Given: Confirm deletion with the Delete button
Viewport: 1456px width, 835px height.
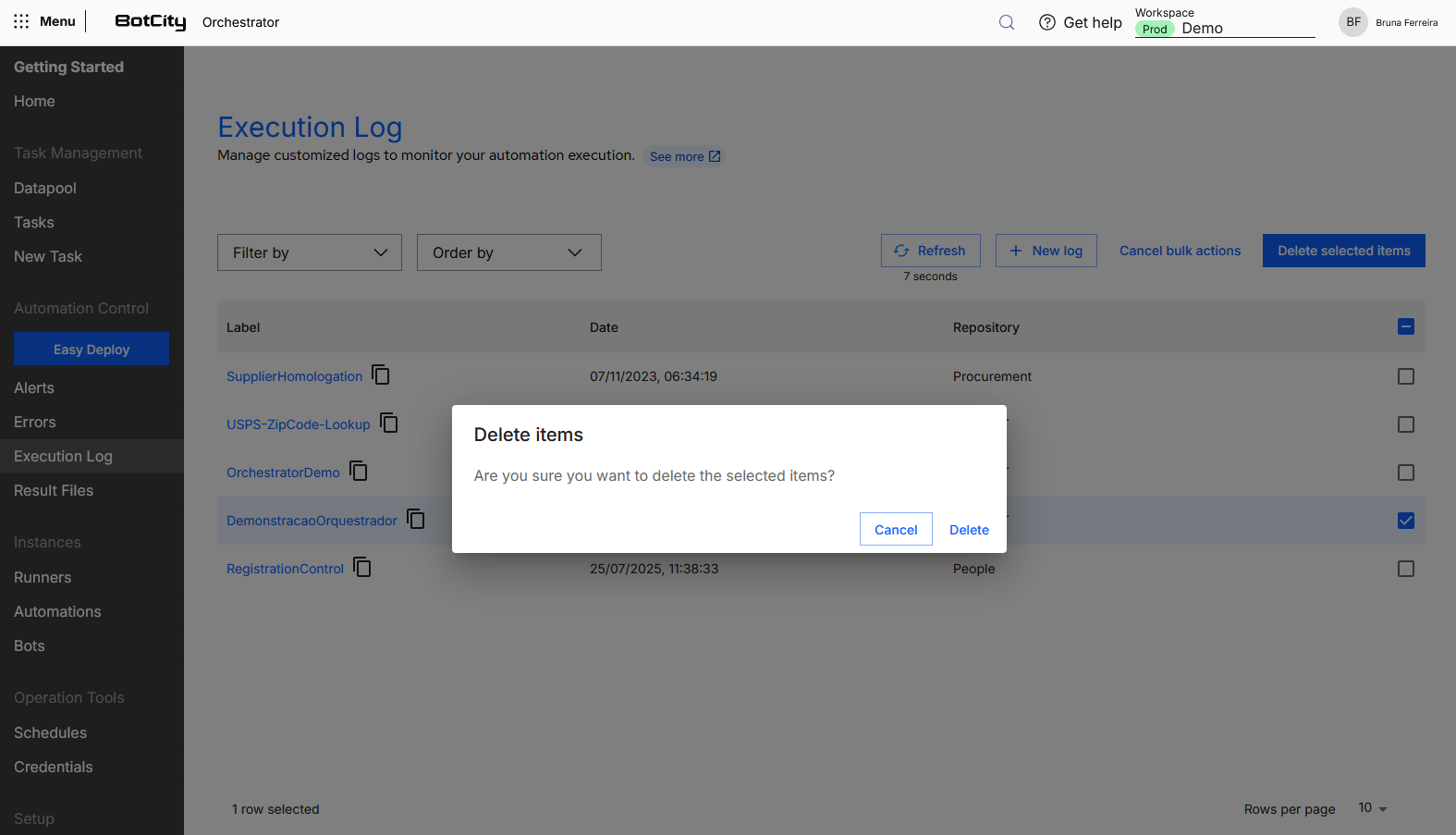Looking at the screenshot, I should click(x=969, y=530).
